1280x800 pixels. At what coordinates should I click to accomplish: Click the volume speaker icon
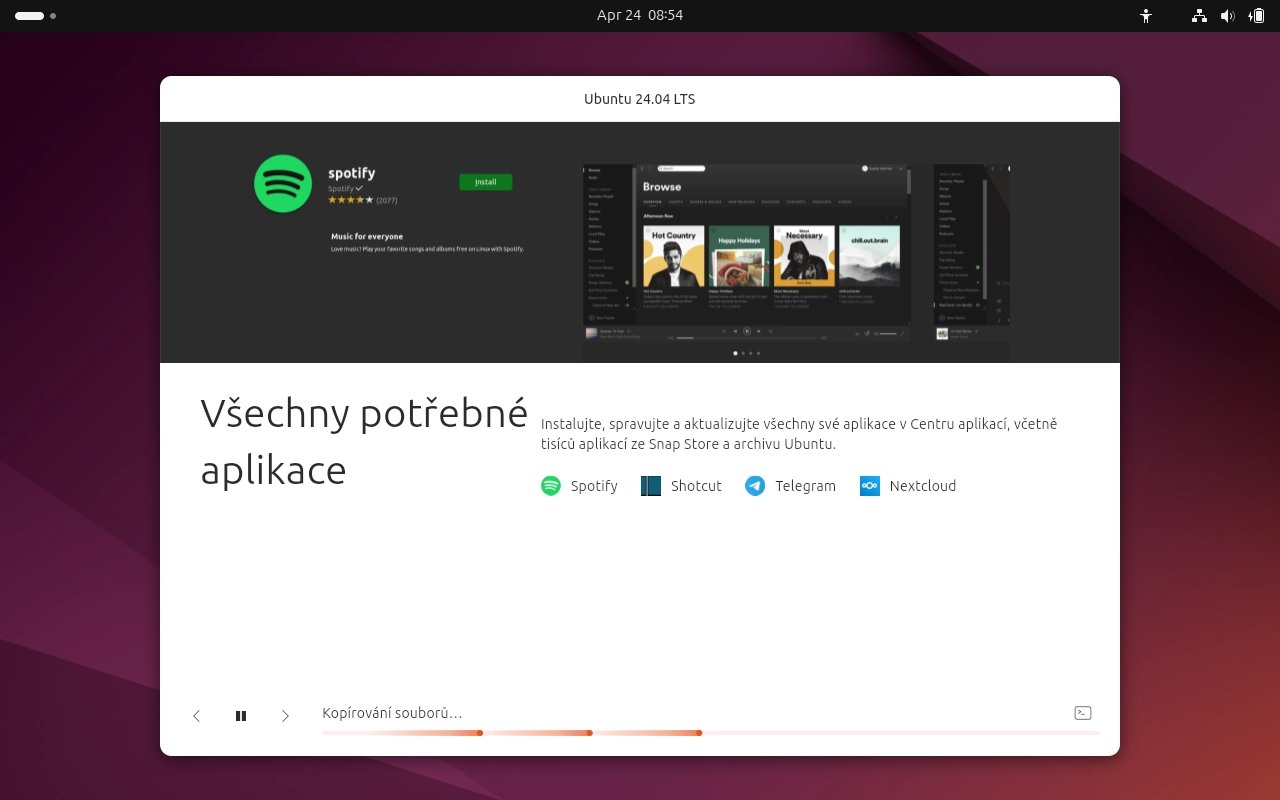click(x=1228, y=16)
